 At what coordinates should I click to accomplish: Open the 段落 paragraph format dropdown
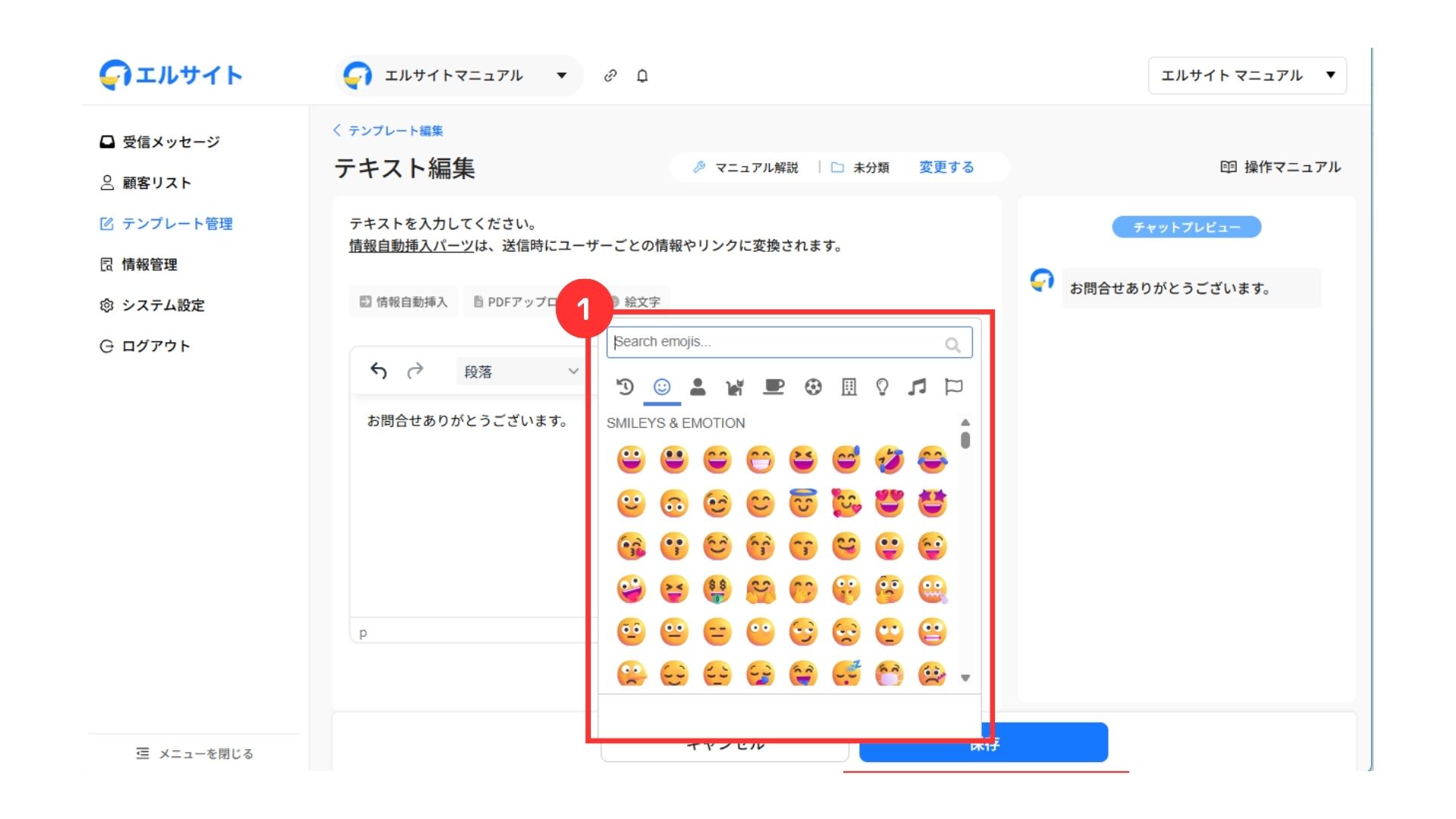(520, 372)
